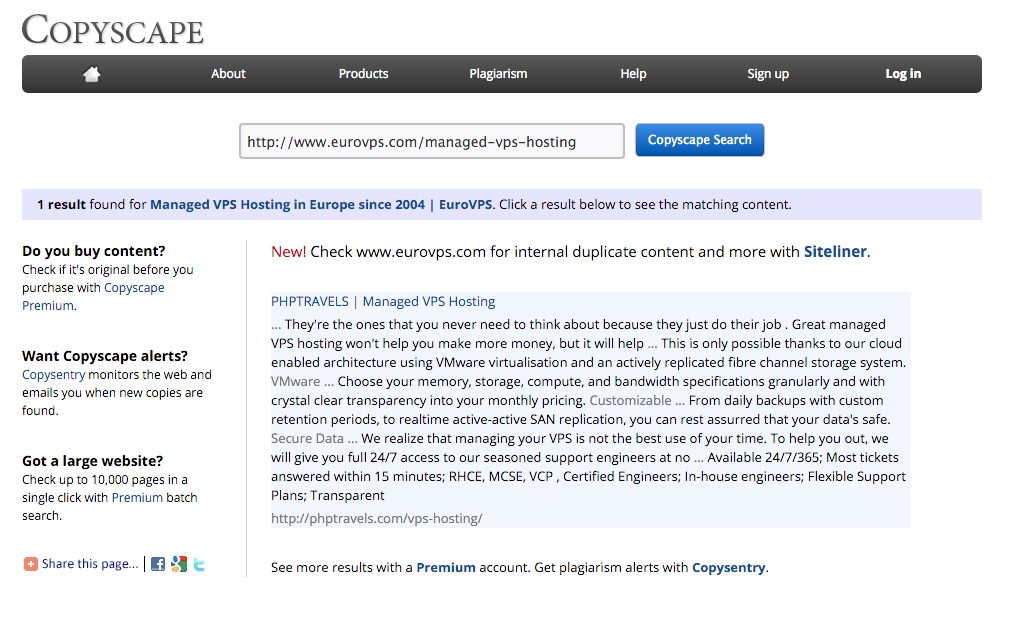Open the About menu
The width and height of the screenshot is (1012, 643).
click(228, 74)
